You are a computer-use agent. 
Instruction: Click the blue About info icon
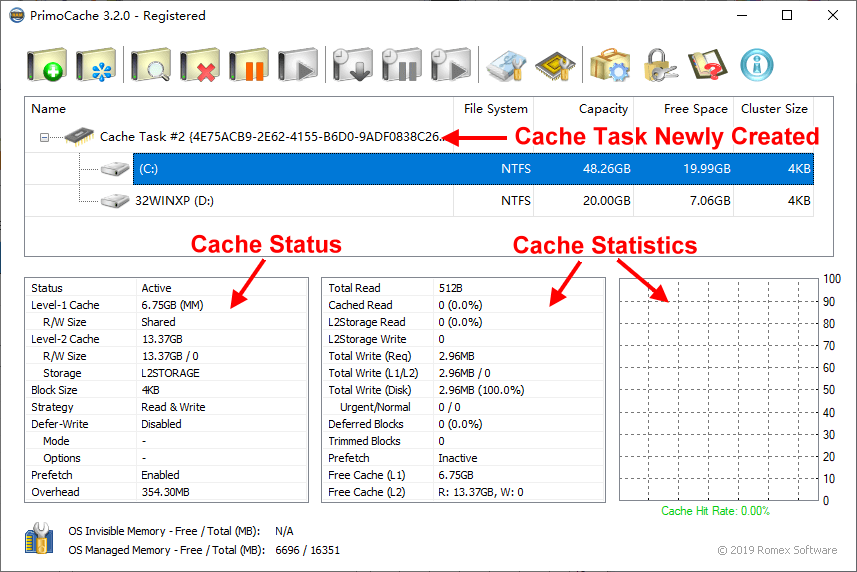(757, 65)
